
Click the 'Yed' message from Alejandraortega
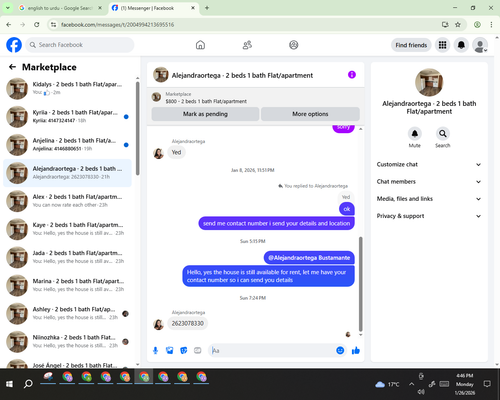pyautogui.click(x=176, y=152)
